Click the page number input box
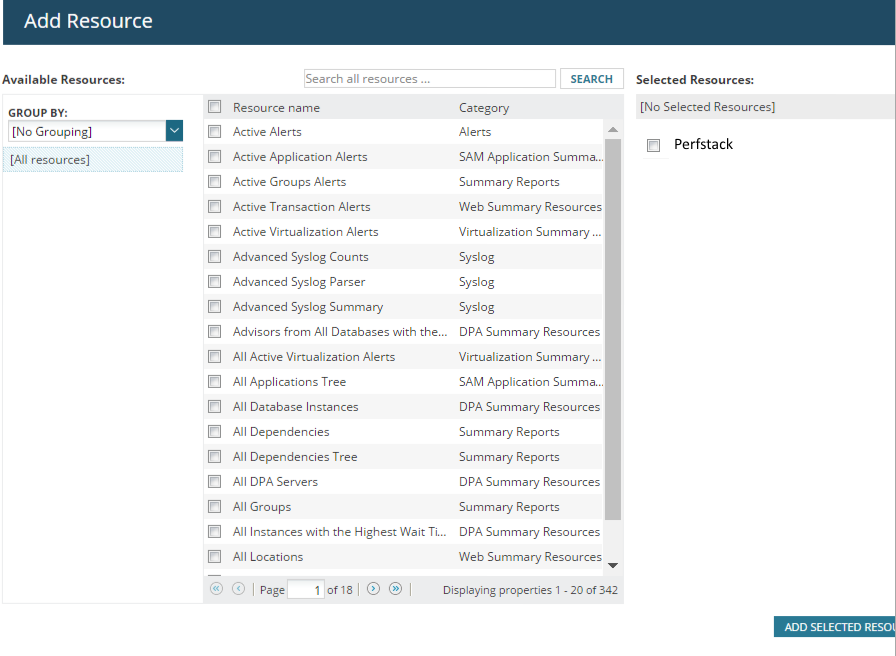This screenshot has height=656, width=896. (305, 590)
